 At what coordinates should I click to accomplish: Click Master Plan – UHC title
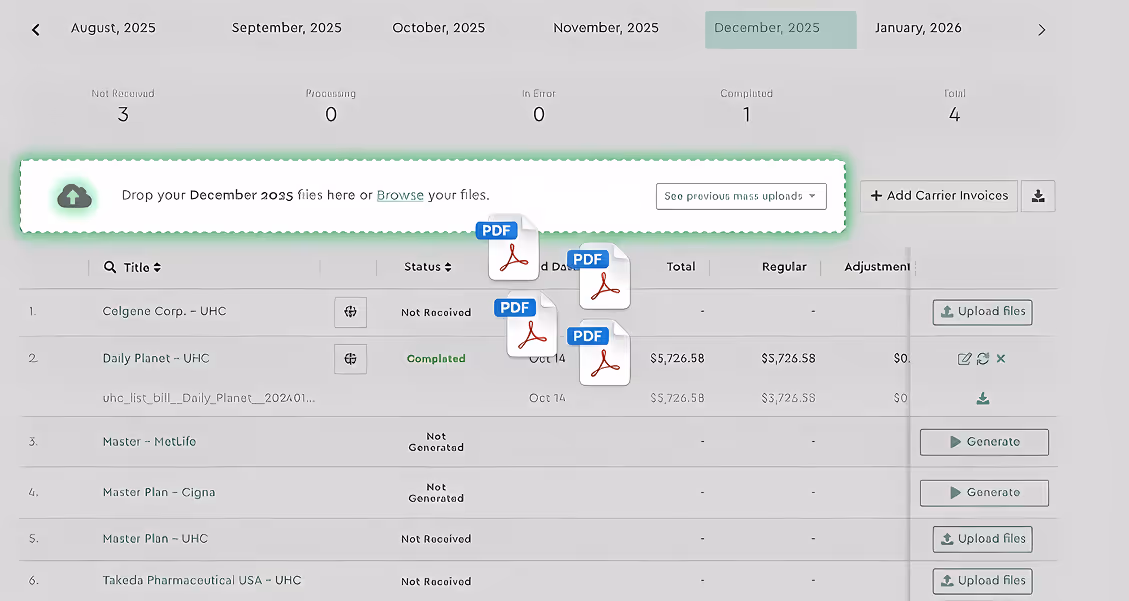click(x=156, y=538)
